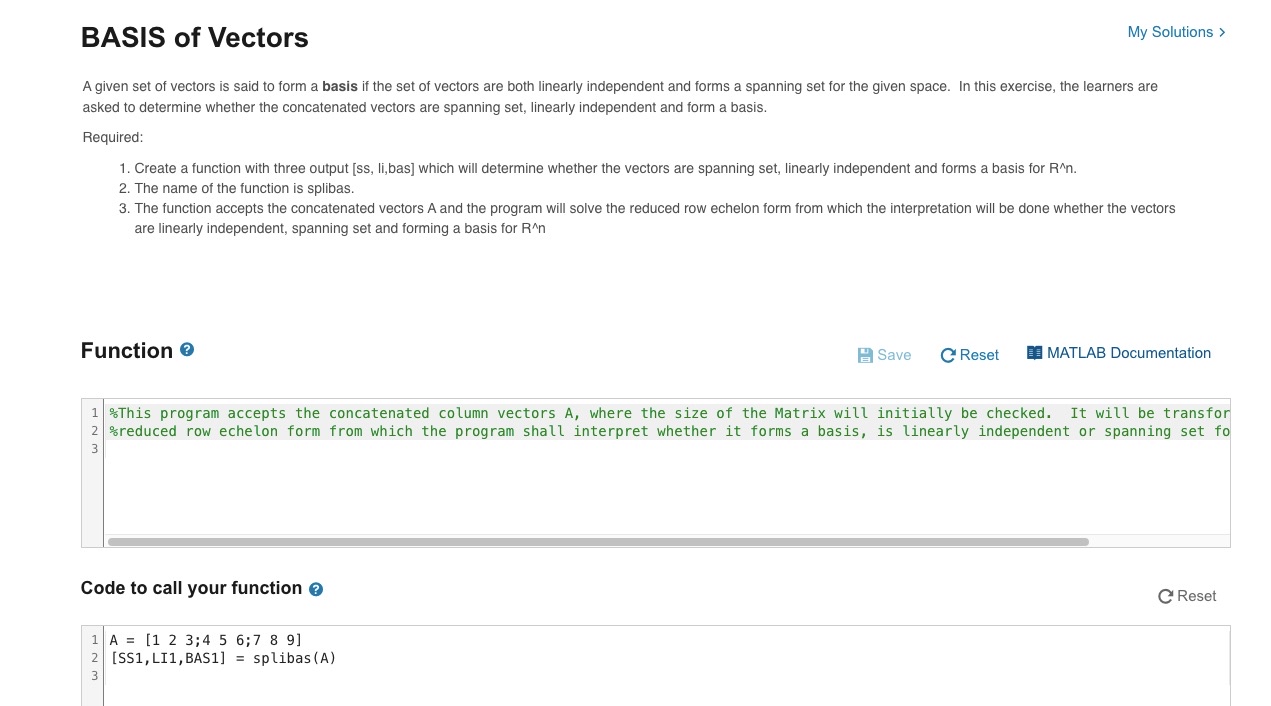The height and width of the screenshot is (706, 1271).
Task: Click the splibas call line in the calling code
Action: 224,658
